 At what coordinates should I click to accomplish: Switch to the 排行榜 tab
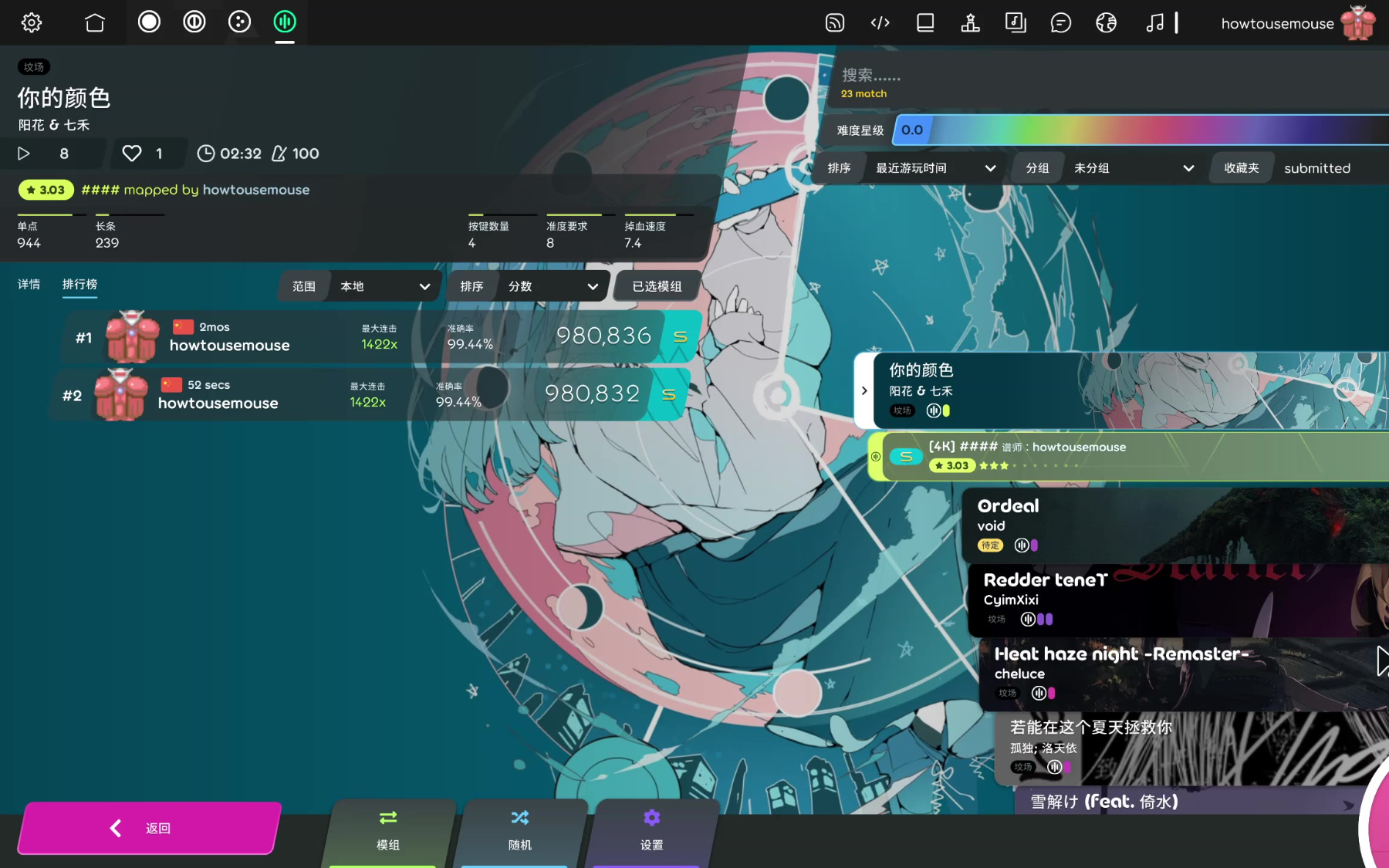(79, 285)
